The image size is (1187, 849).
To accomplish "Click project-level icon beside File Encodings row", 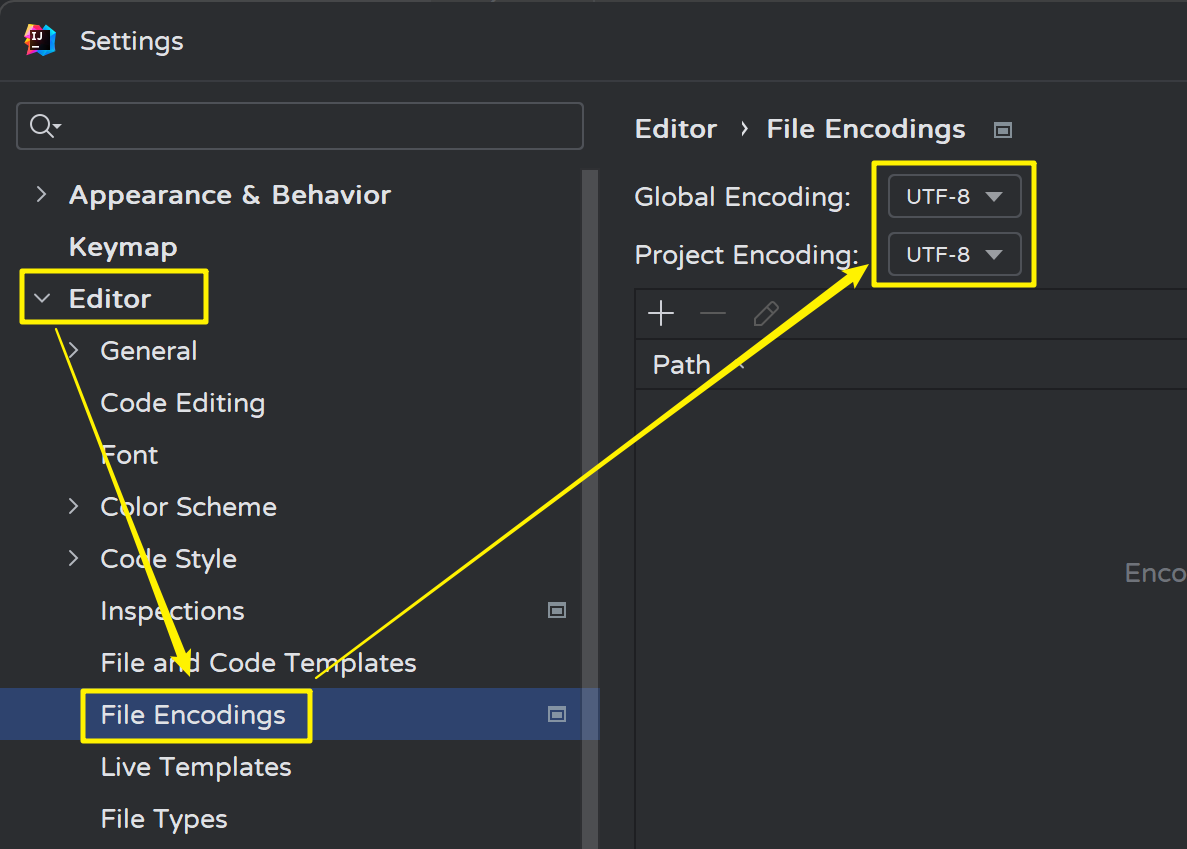I will click(557, 714).
